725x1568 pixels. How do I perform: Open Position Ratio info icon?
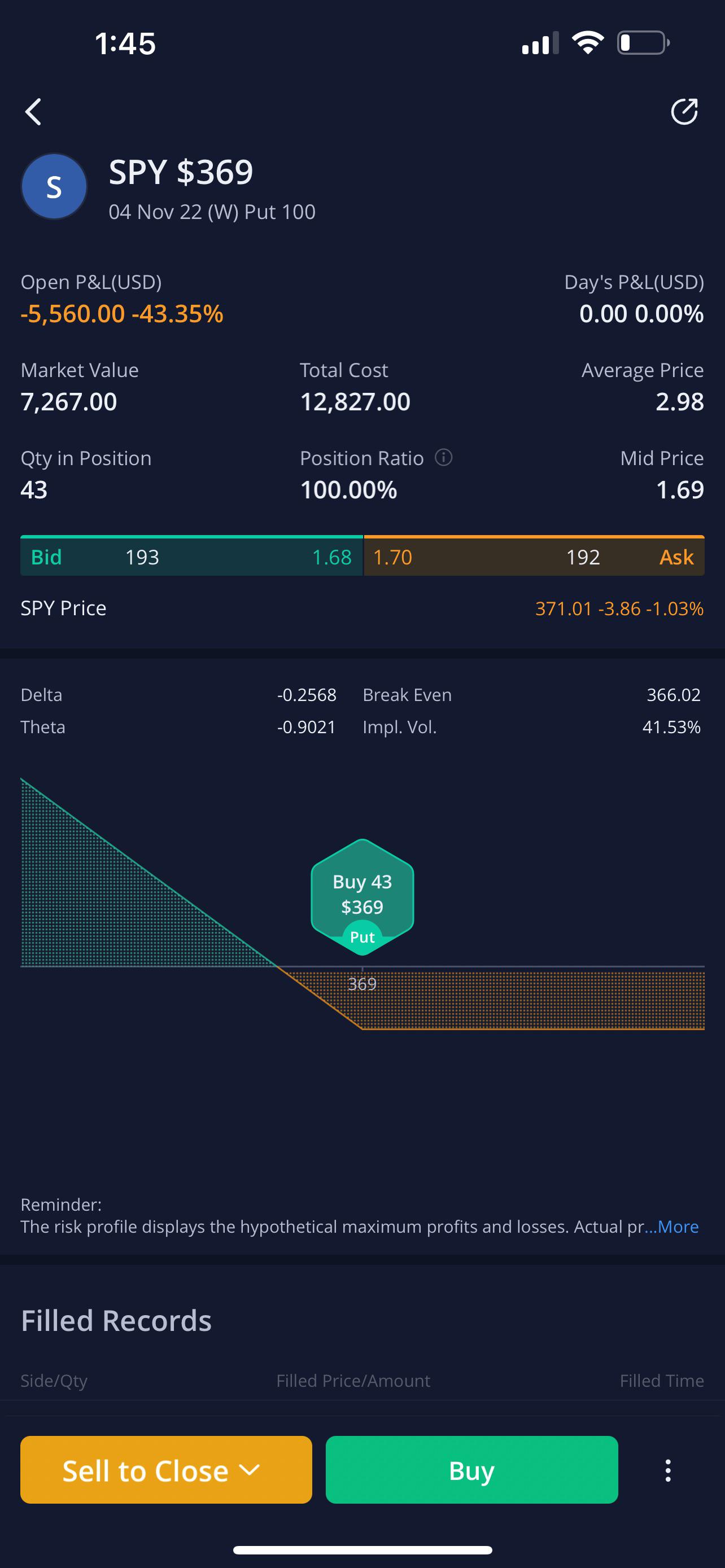pyautogui.click(x=444, y=457)
